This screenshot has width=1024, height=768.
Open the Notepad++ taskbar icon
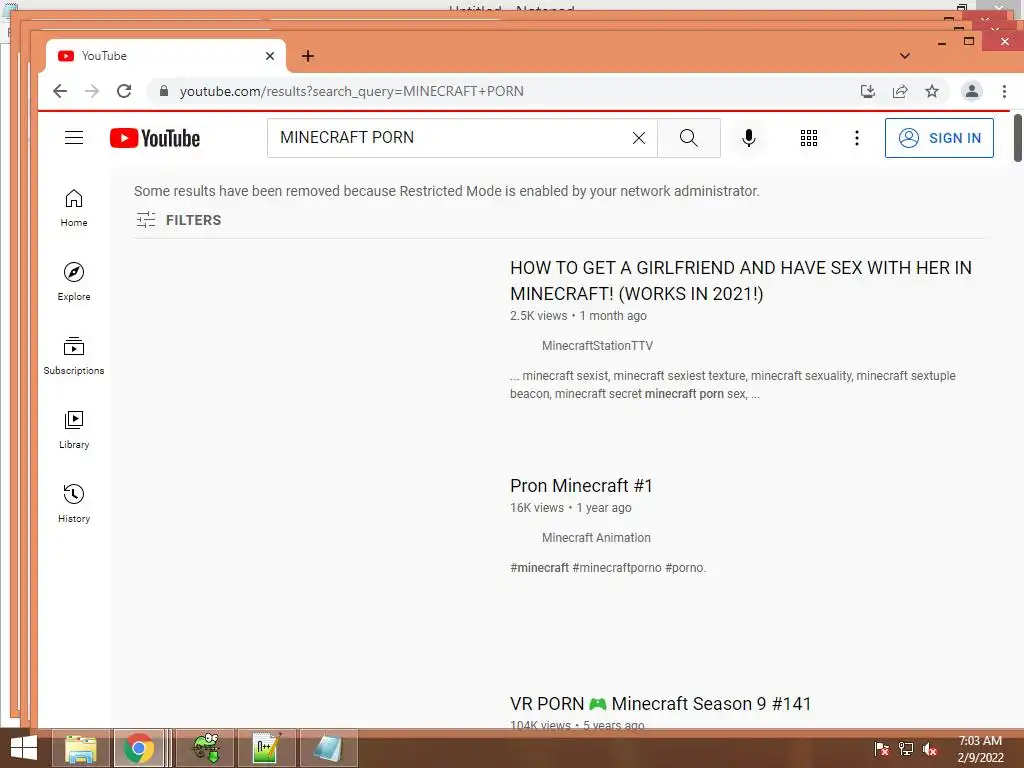pos(266,748)
